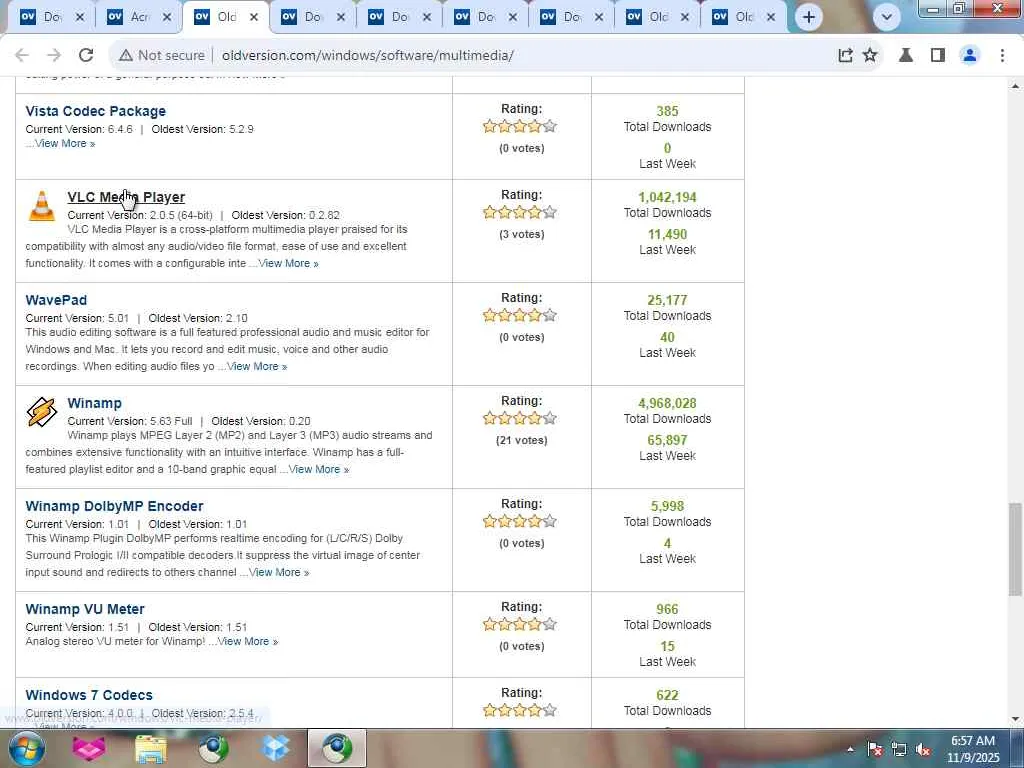
Task: Open Vista Codec Package link
Action: click(x=95, y=111)
